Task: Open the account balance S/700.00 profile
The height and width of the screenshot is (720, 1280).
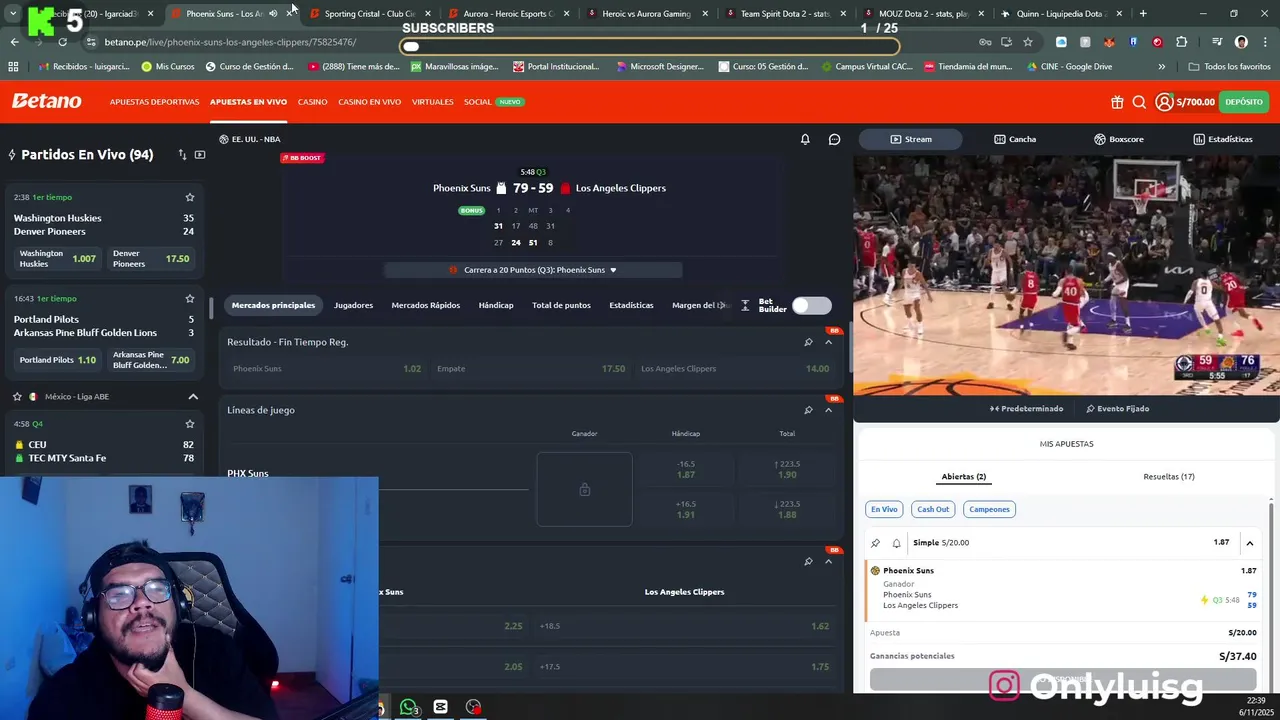Action: click(1185, 102)
